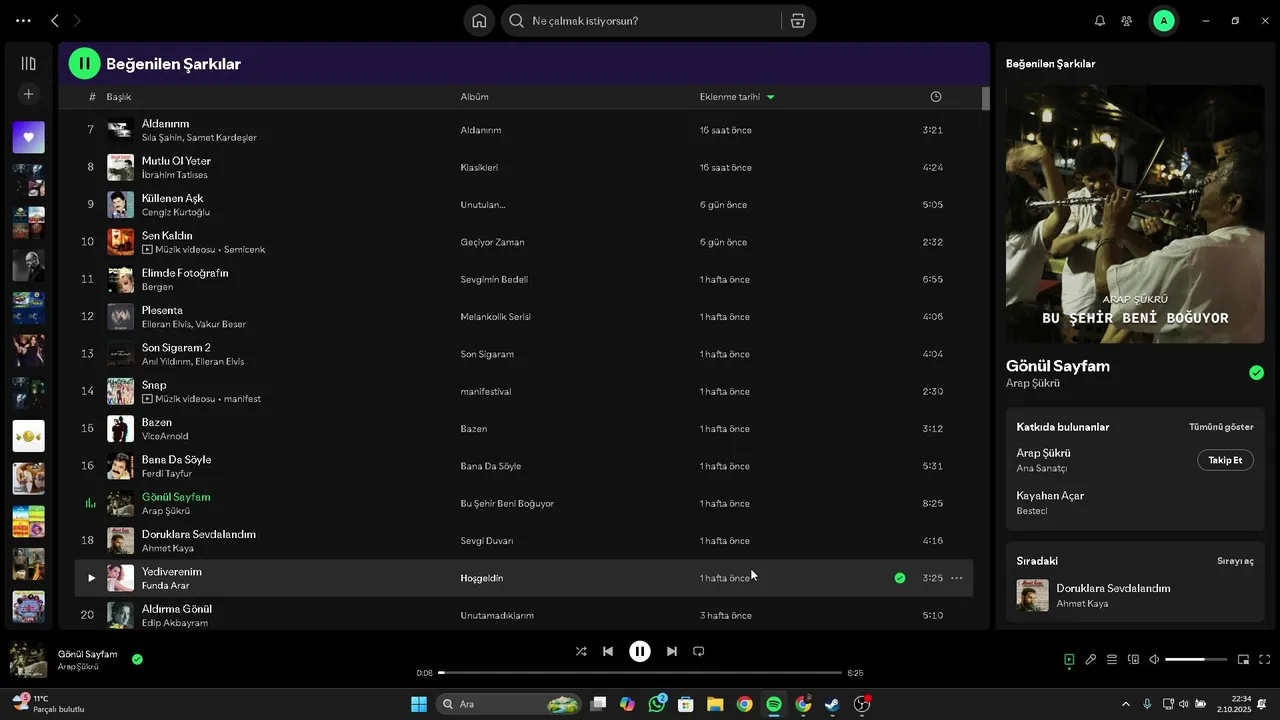Open more options for Yedİverenİm row
1280x720 pixels.
(957, 578)
